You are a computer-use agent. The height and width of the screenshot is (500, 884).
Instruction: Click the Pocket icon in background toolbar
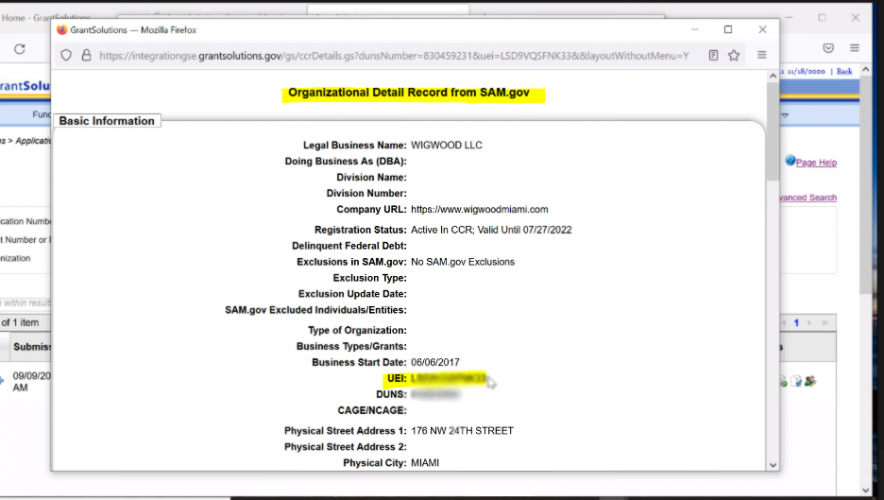[828, 48]
